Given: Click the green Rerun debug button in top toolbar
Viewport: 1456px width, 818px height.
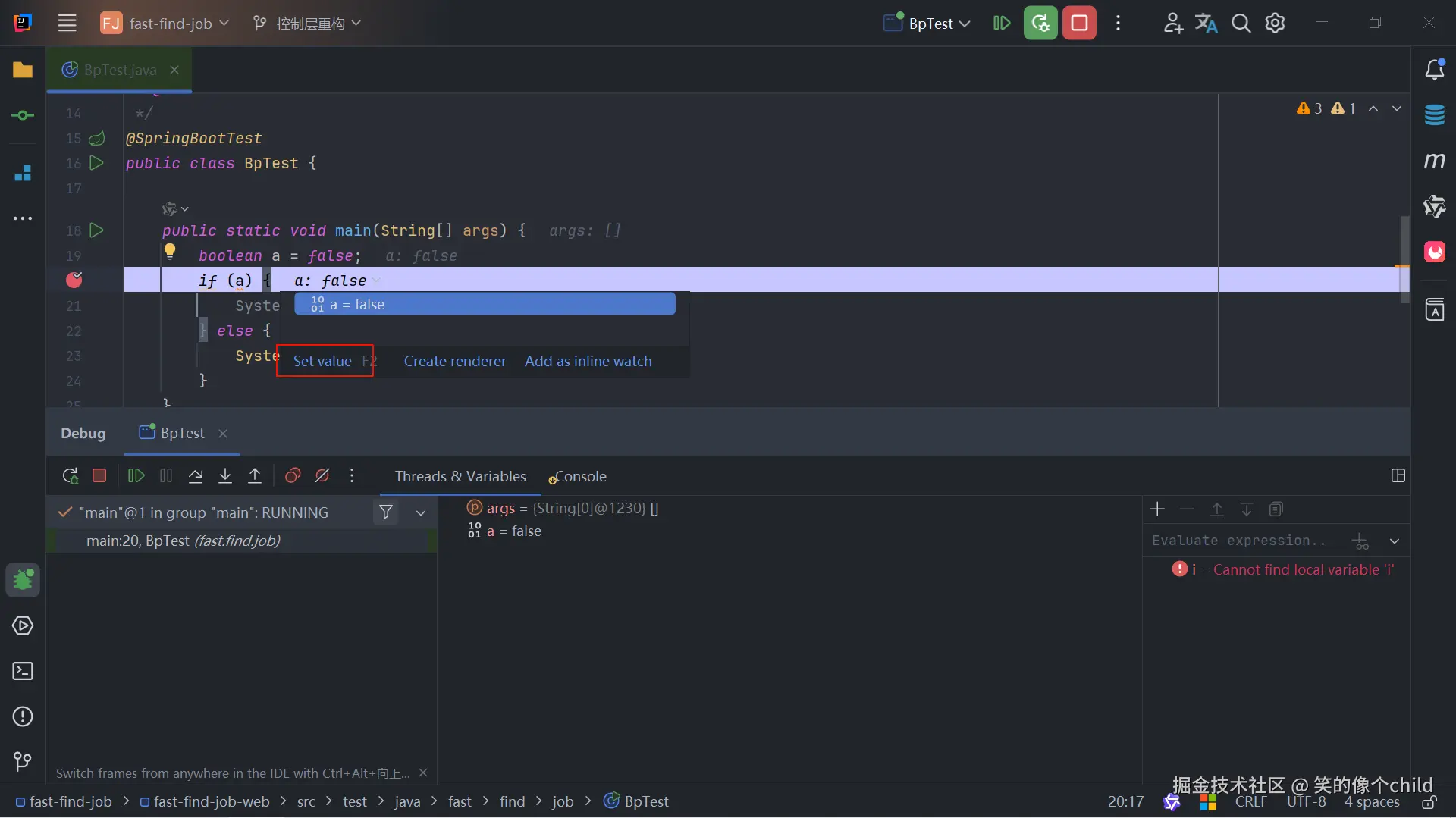Looking at the screenshot, I should (x=1040, y=24).
